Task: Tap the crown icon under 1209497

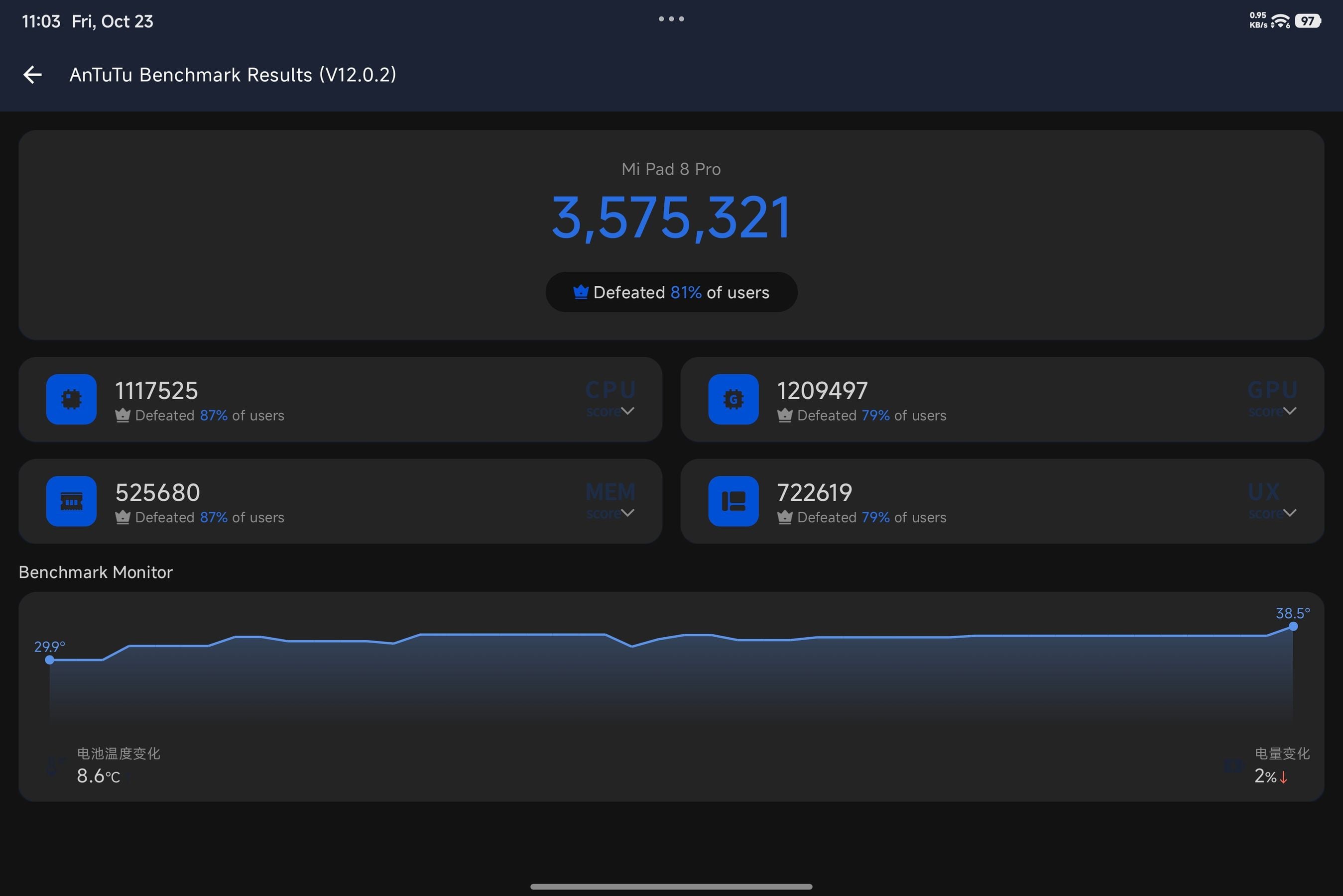Action: pyautogui.click(x=785, y=415)
